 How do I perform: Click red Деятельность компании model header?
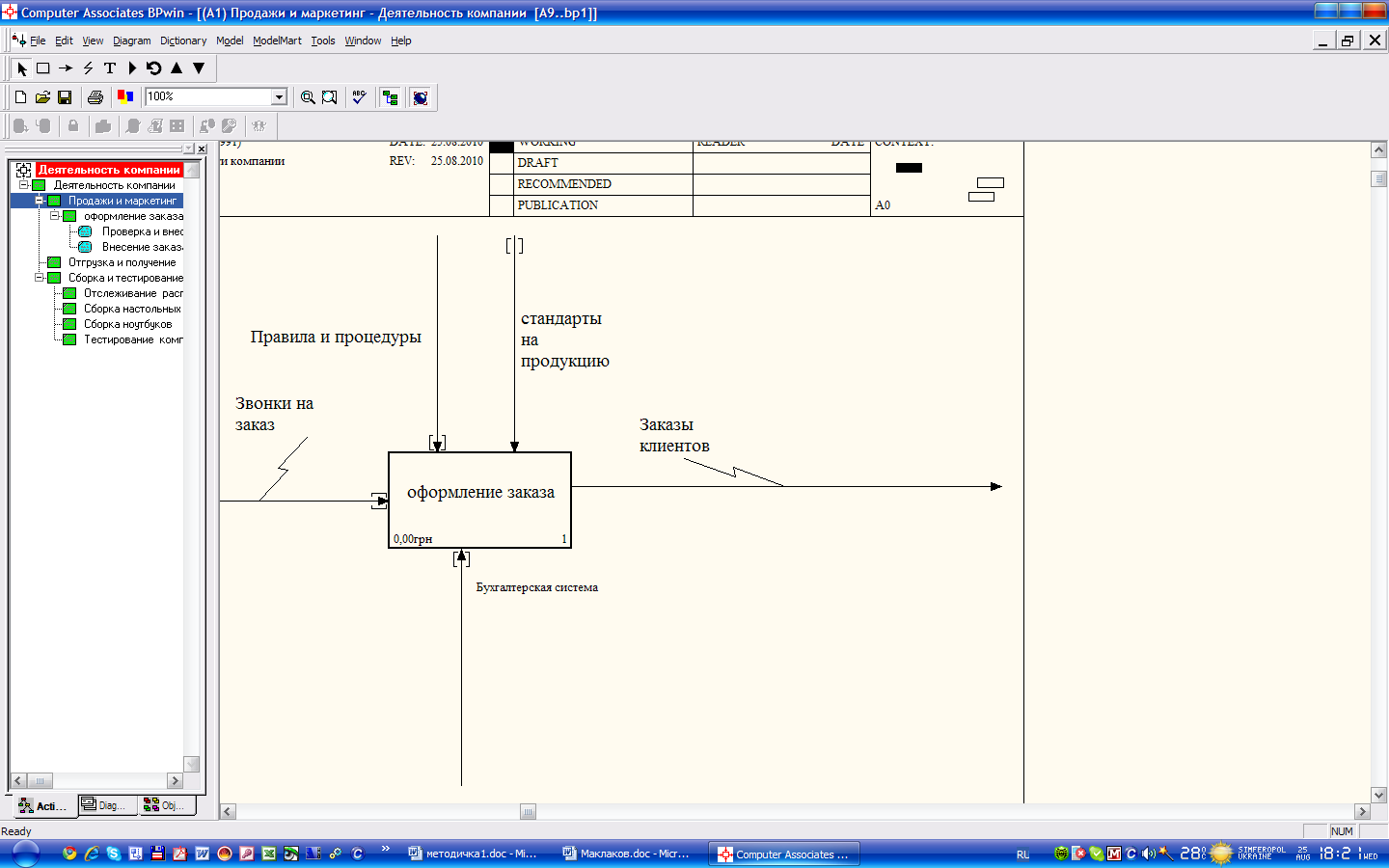coord(109,170)
